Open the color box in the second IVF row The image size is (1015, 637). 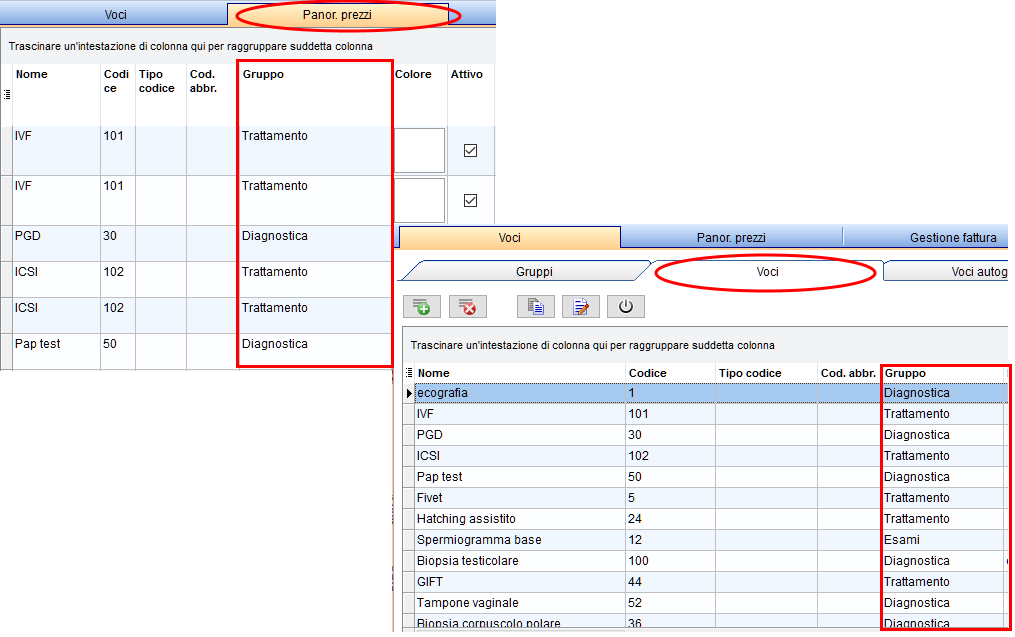tap(419, 201)
